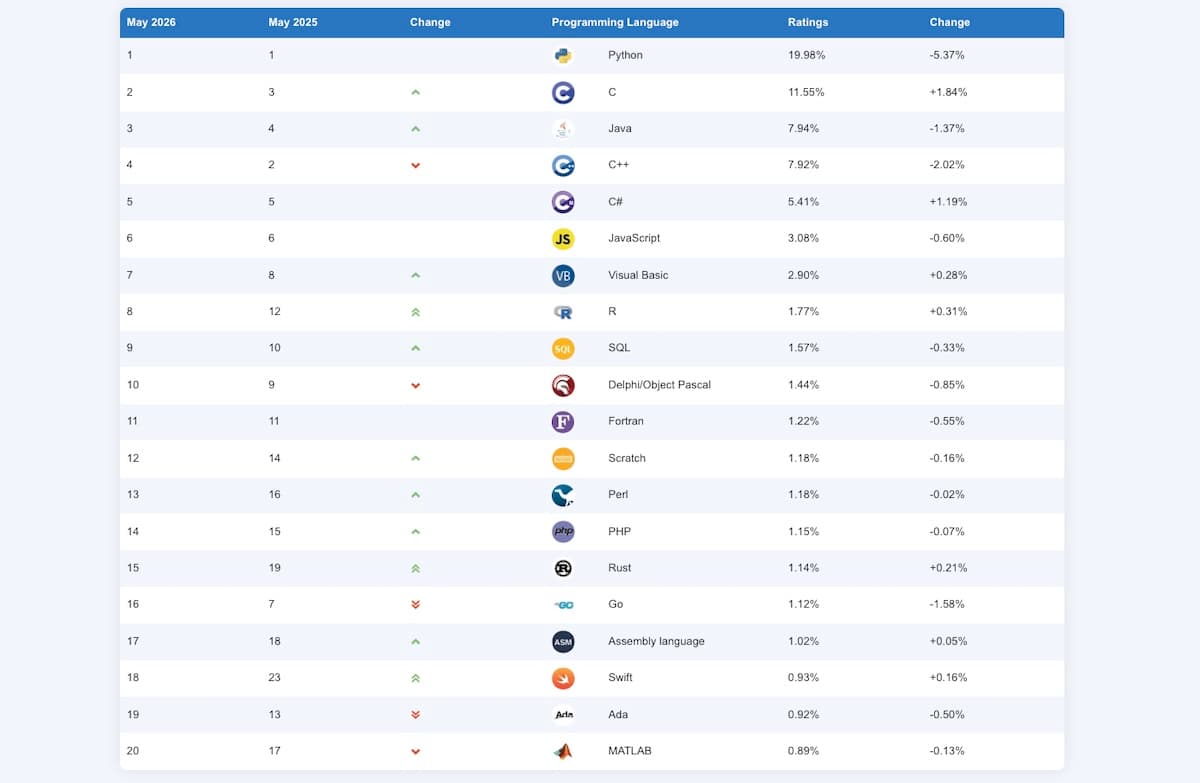Click the JavaScript JS logo icon
1200x783 pixels.
coord(563,238)
